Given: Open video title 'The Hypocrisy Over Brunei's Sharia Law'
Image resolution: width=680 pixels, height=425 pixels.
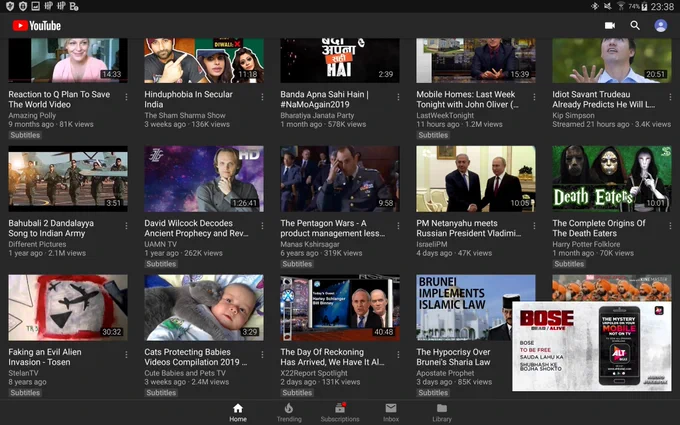Looking at the screenshot, I should 453,357.
